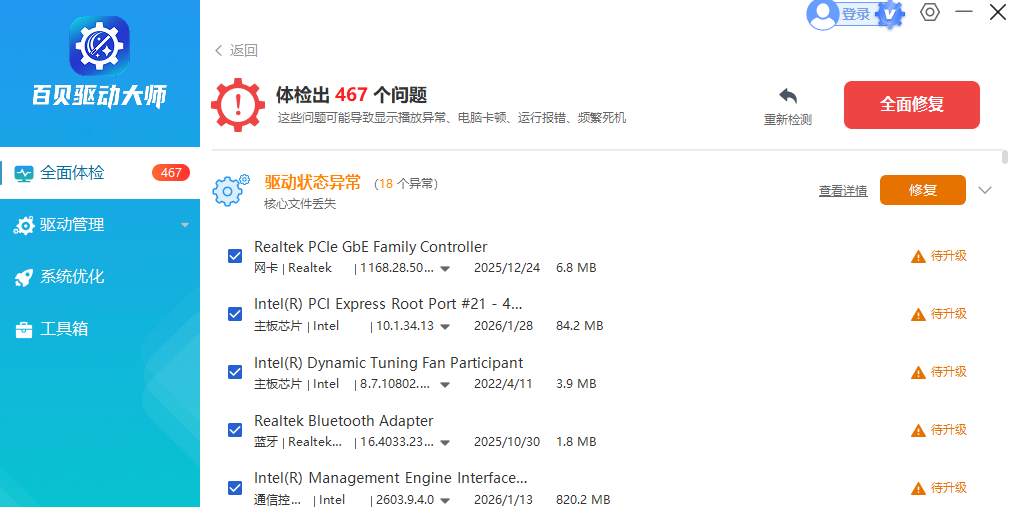Viewport: 1014px width, 507px height.
Task: Click the user avatar login icon
Action: coord(822,14)
